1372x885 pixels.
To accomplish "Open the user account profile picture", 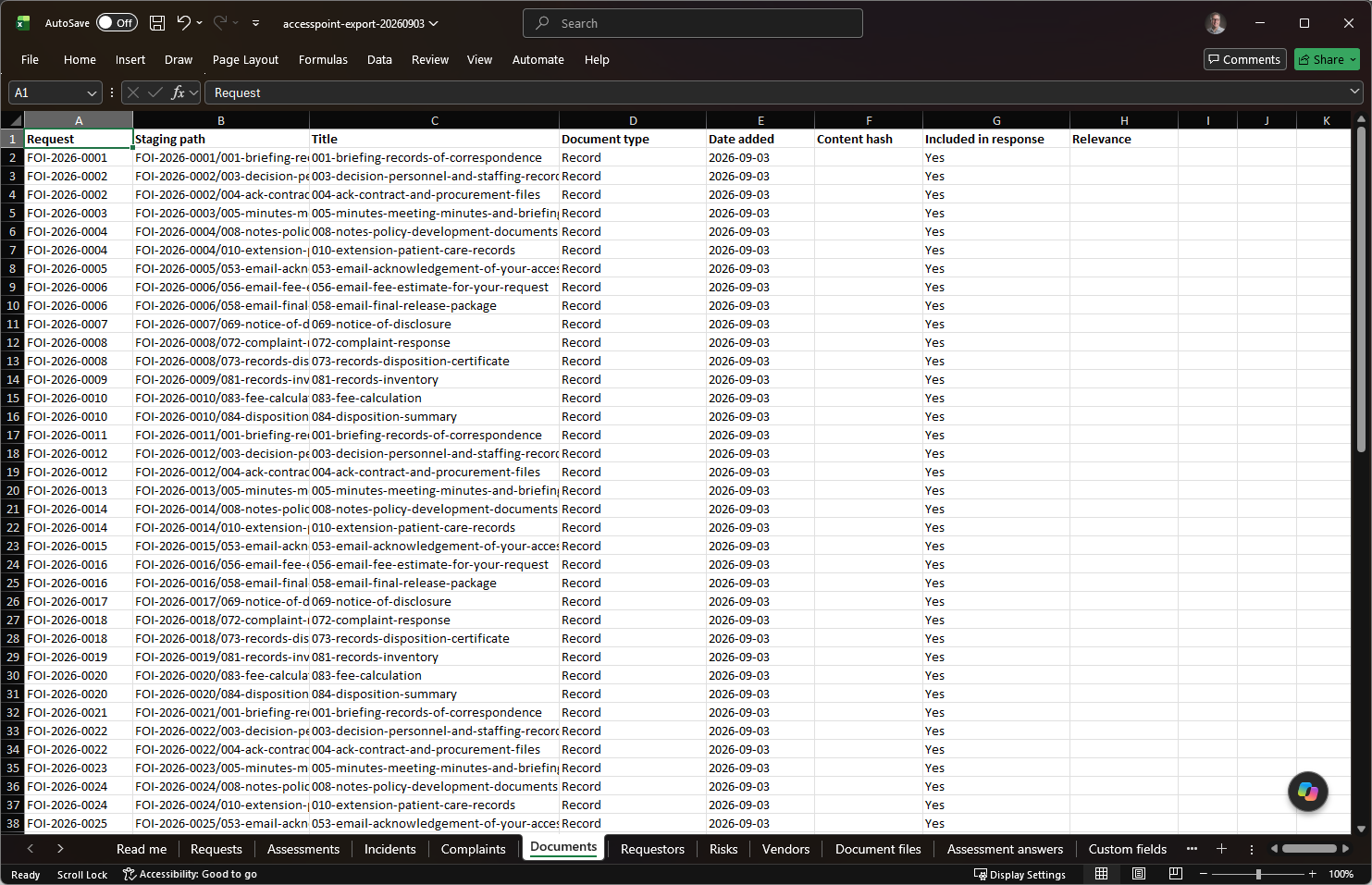I will pyautogui.click(x=1216, y=23).
